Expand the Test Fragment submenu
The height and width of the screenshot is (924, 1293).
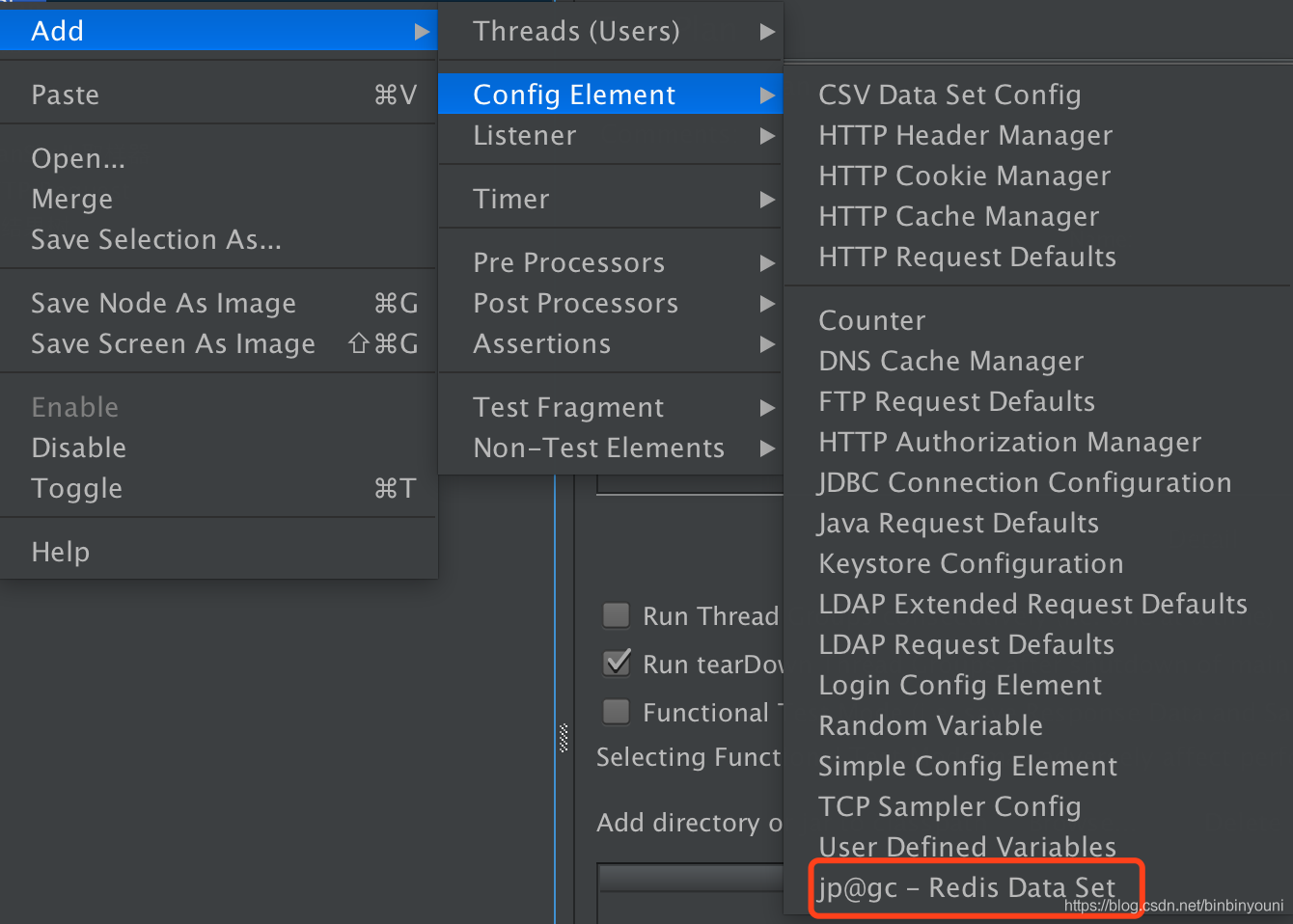point(611,407)
